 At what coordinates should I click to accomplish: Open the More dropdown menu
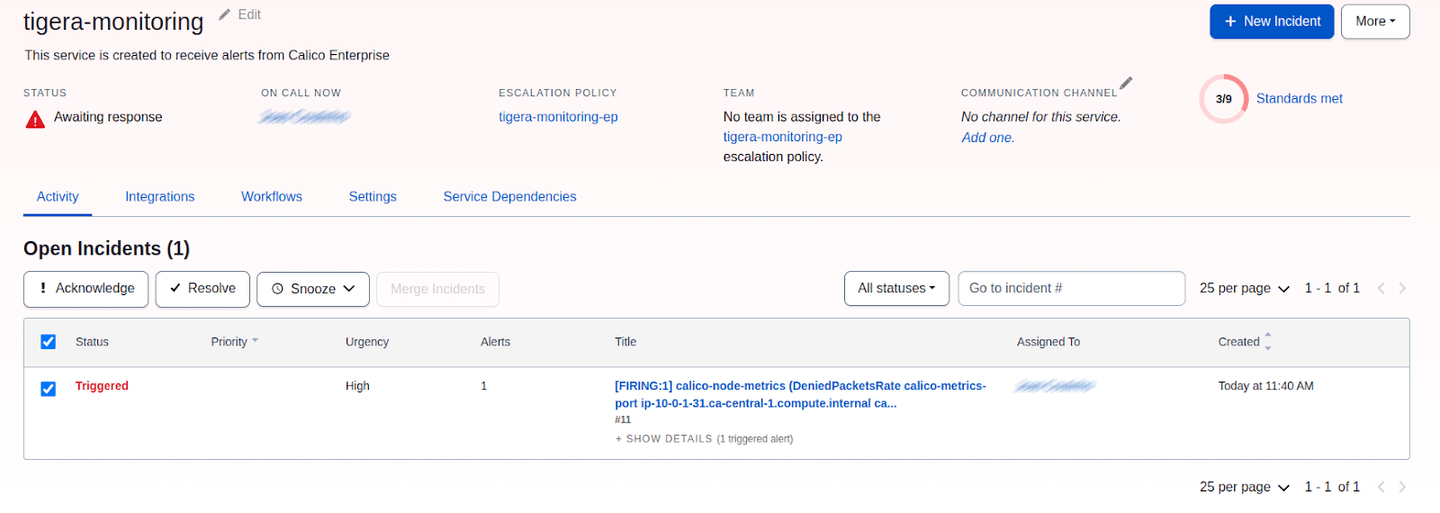click(x=1374, y=21)
